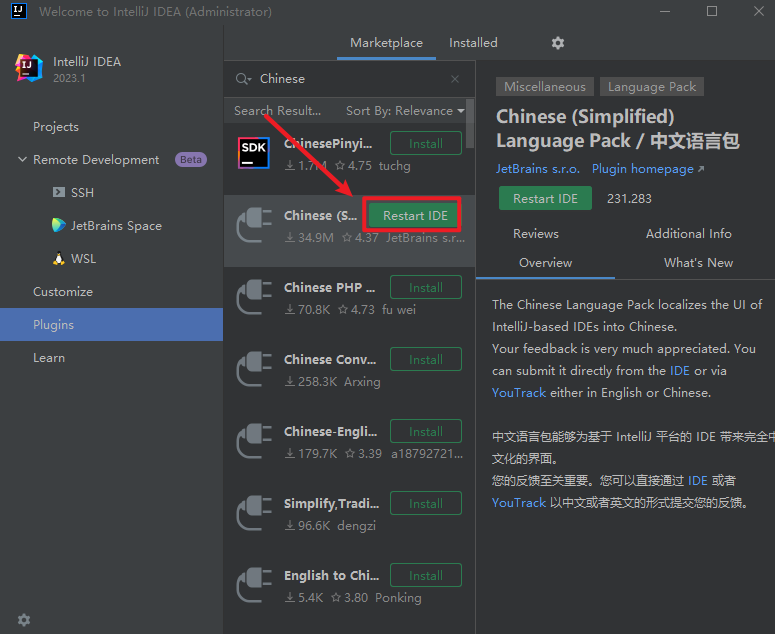The width and height of the screenshot is (775, 634).
Task: Open the Additional Info tab
Action: 689,234
